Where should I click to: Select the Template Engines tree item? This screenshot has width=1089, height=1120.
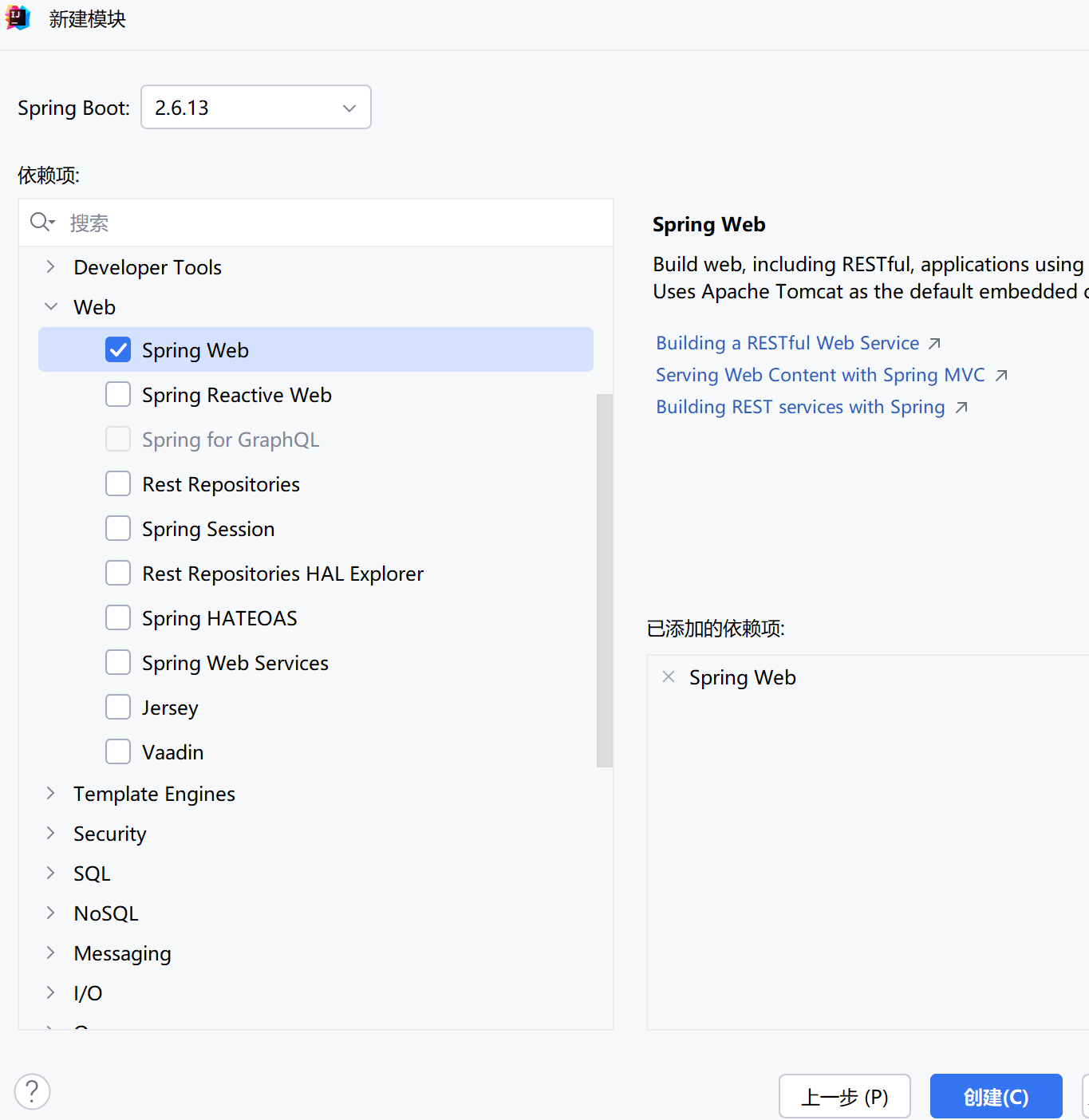pyautogui.click(x=154, y=794)
